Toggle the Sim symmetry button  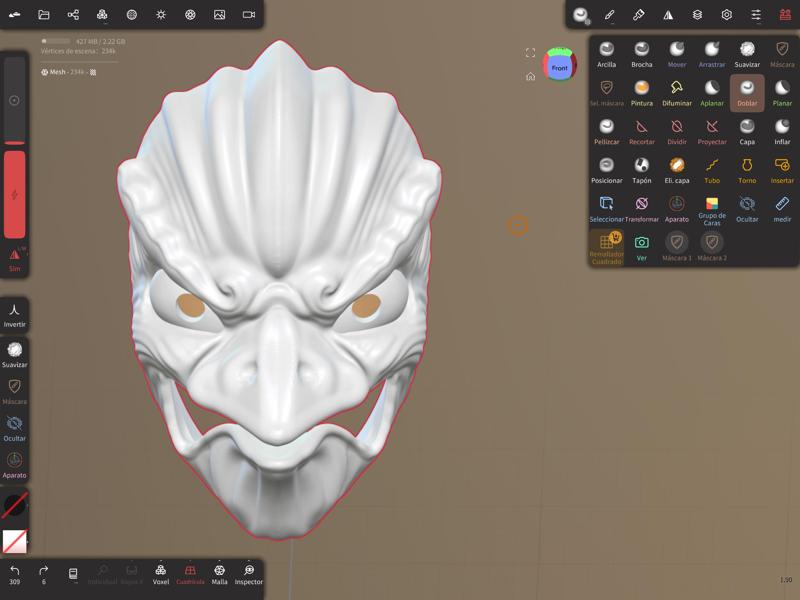[14, 259]
